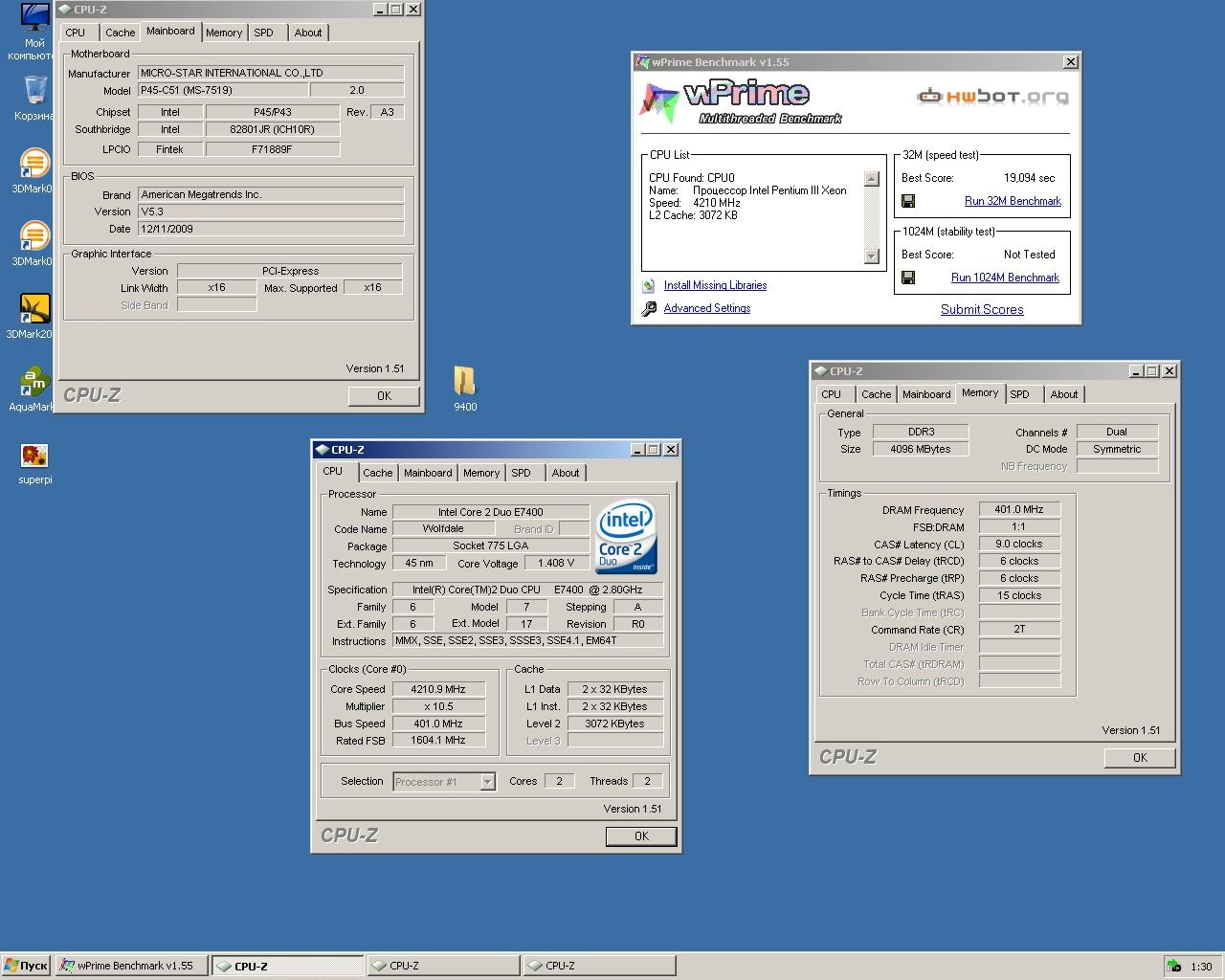This screenshot has height=980, width=1225.
Task: Click the taskbar clock showing 1:30
Action: pyautogui.click(x=1201, y=967)
